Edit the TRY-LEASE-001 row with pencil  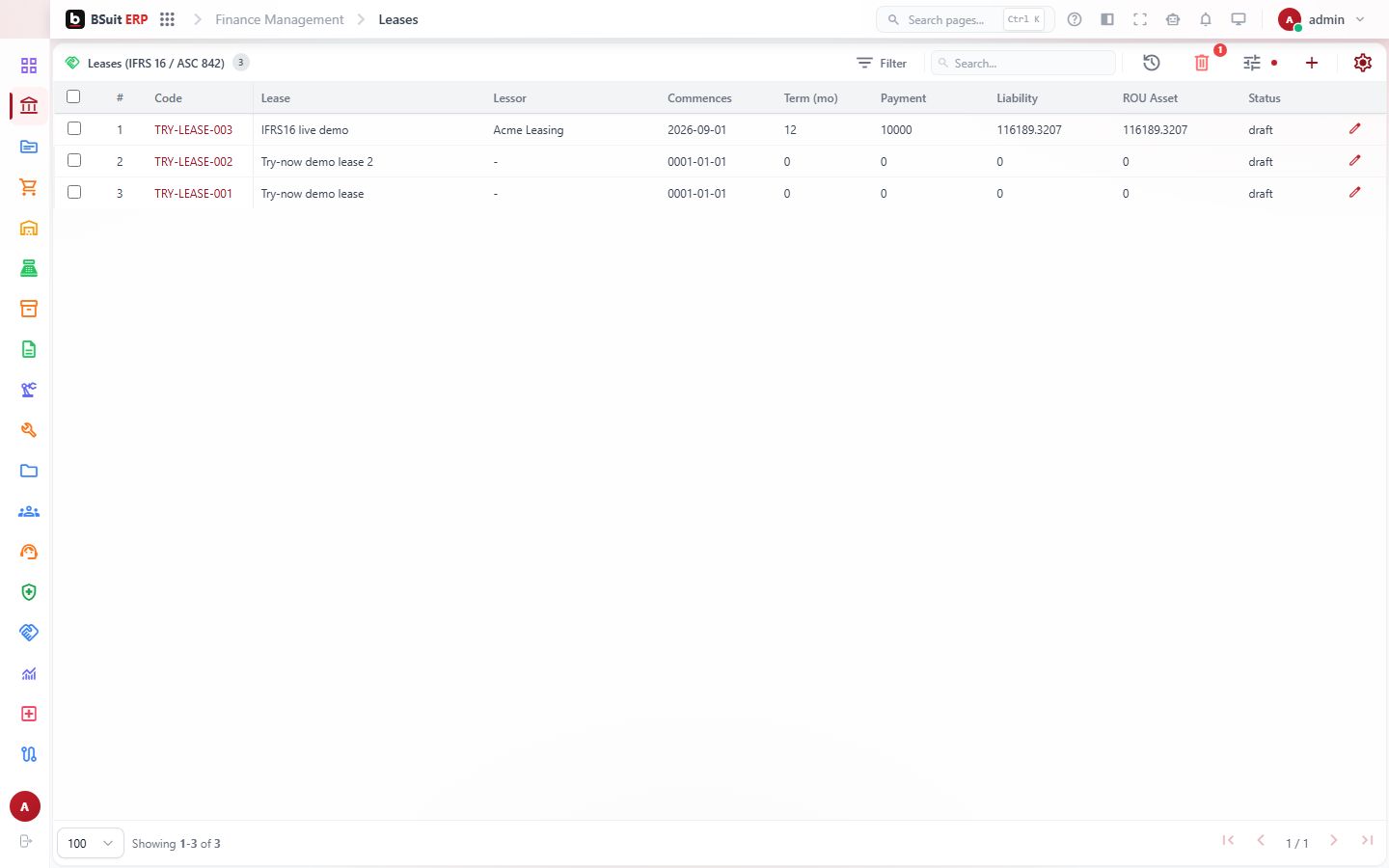[x=1355, y=193]
